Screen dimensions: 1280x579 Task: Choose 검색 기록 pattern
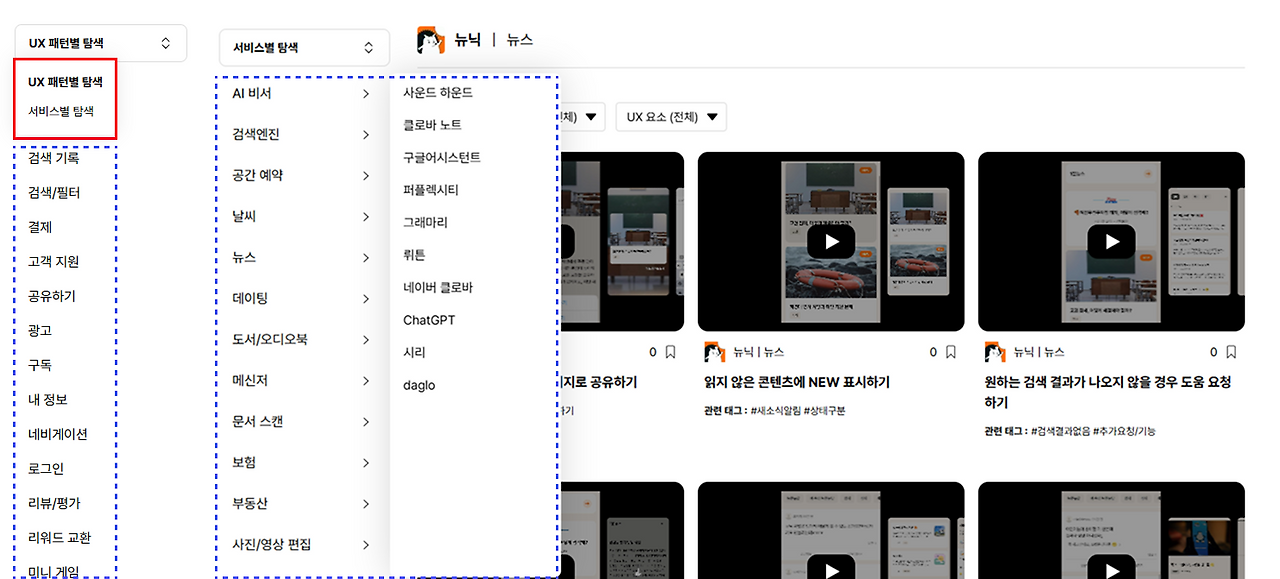click(x=54, y=158)
